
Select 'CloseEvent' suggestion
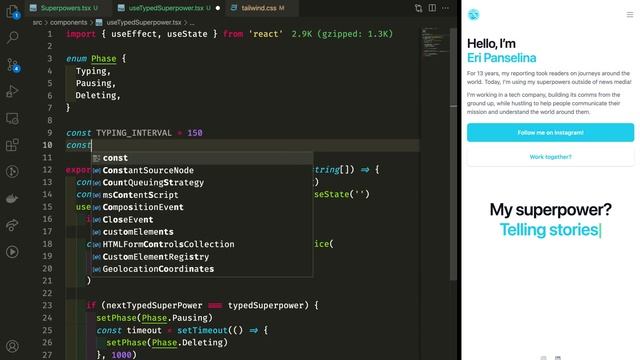click(x=202, y=220)
